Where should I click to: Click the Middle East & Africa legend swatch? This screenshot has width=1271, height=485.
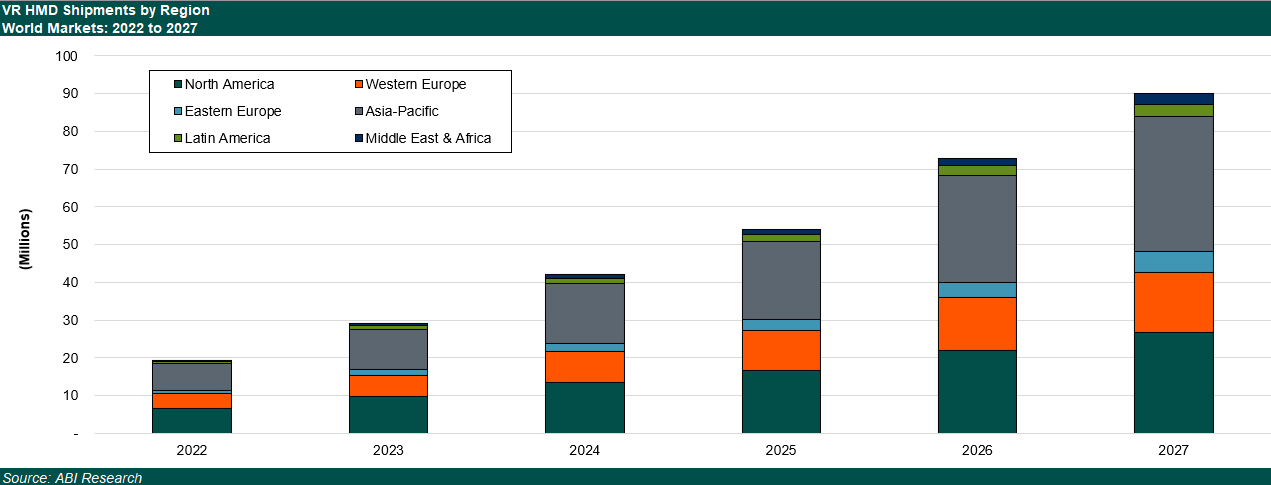359,139
